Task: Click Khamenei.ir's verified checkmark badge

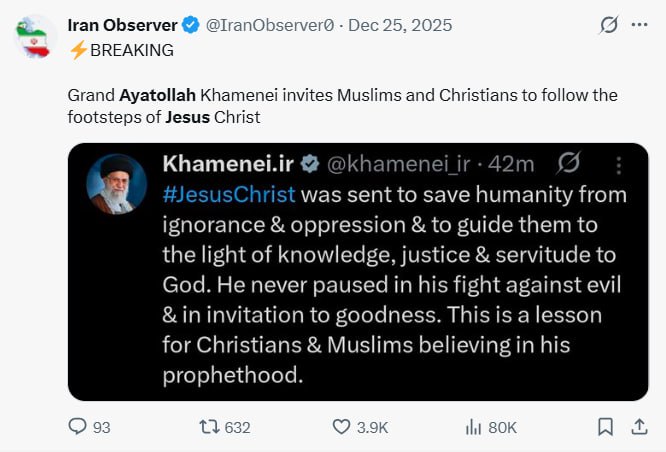Action: pyautogui.click(x=311, y=164)
